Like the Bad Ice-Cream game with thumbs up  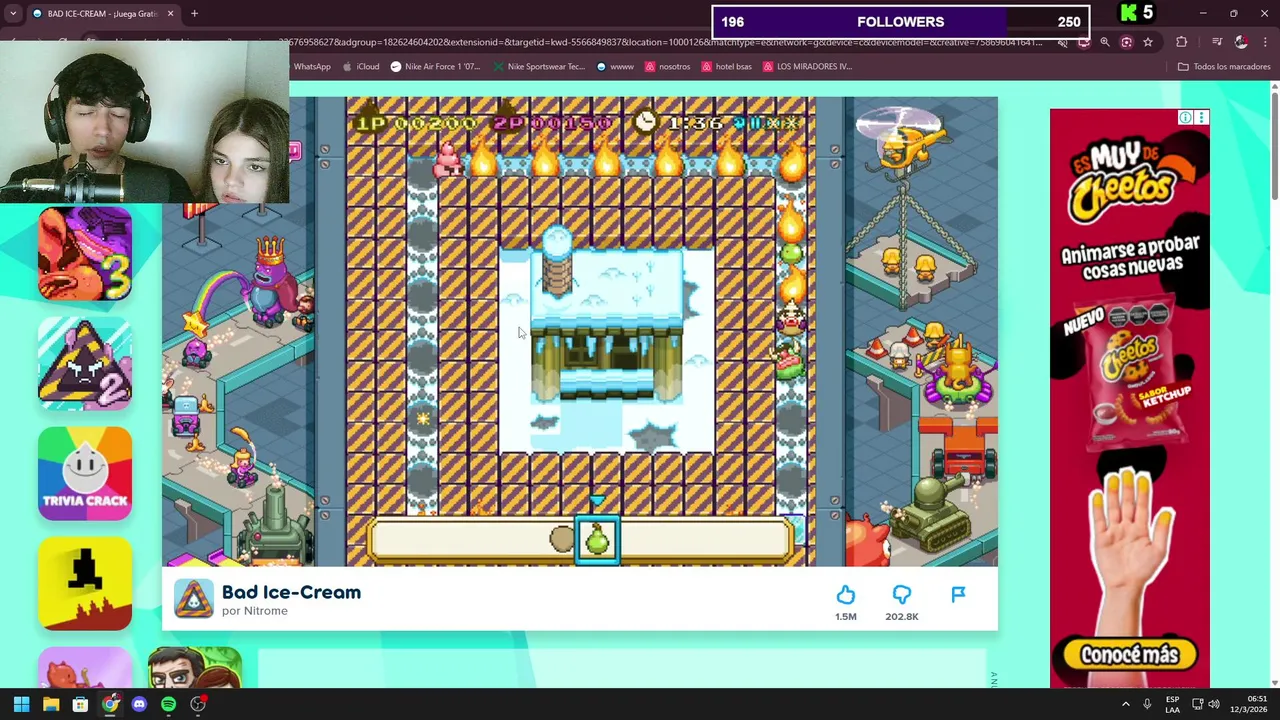(x=845, y=595)
